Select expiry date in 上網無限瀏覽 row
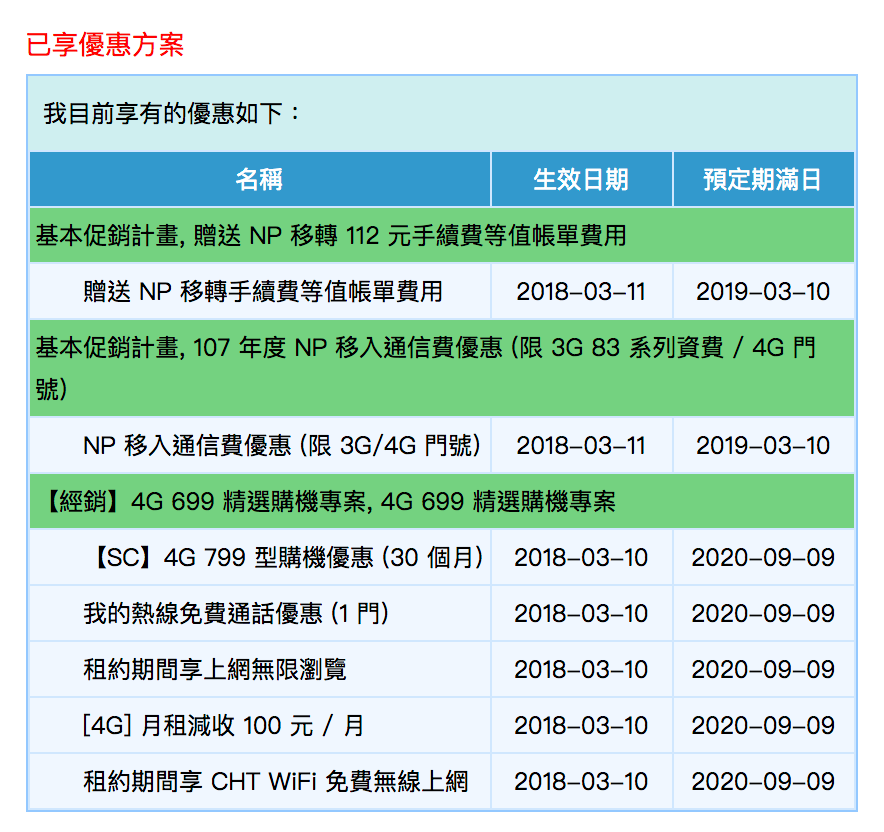The width and height of the screenshot is (884, 832). [x=763, y=669]
